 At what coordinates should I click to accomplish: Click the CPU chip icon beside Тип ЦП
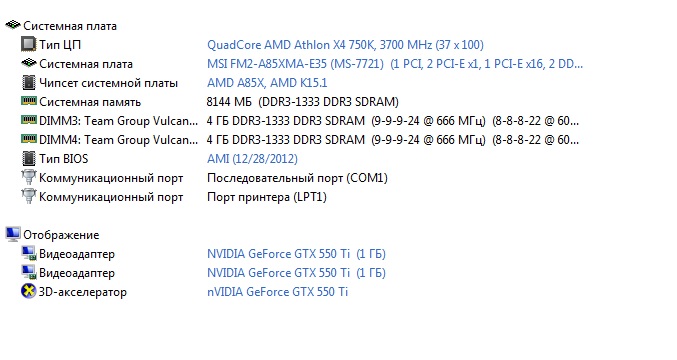pos(28,44)
